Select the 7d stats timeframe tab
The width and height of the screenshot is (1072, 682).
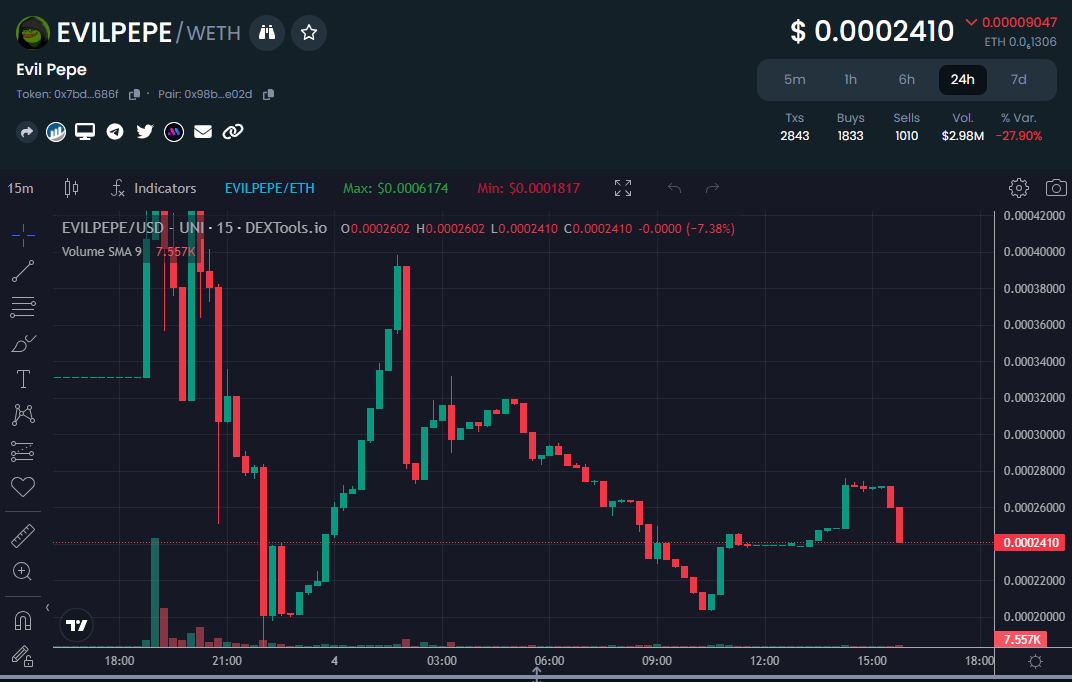click(1019, 79)
